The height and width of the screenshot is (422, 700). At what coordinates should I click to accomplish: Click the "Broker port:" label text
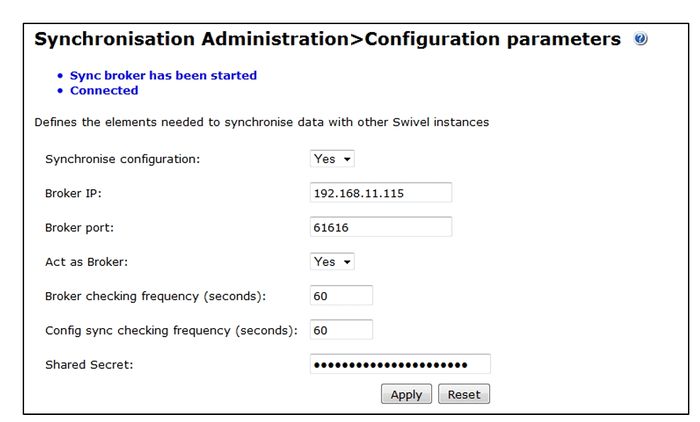pos(80,228)
